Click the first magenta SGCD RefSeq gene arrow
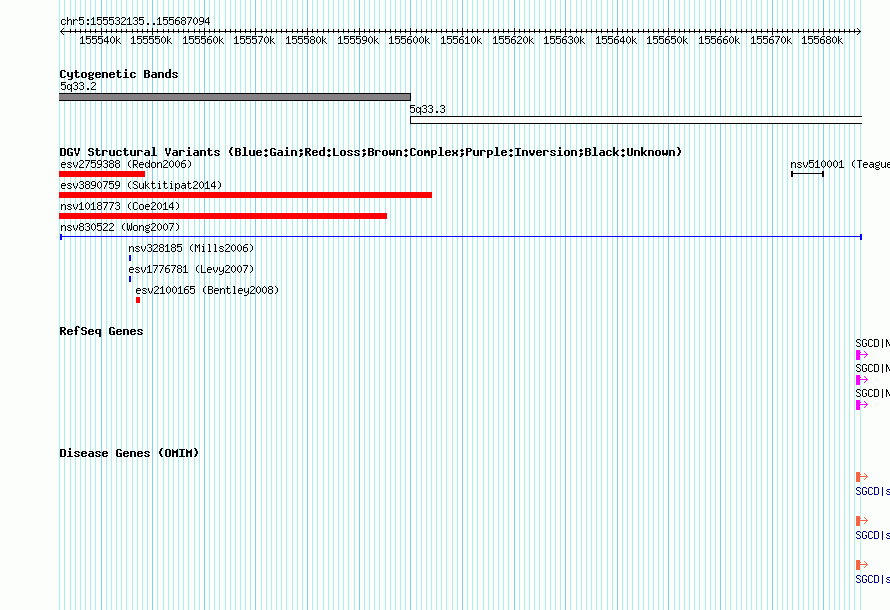This screenshot has height=610, width=890. coord(862,355)
